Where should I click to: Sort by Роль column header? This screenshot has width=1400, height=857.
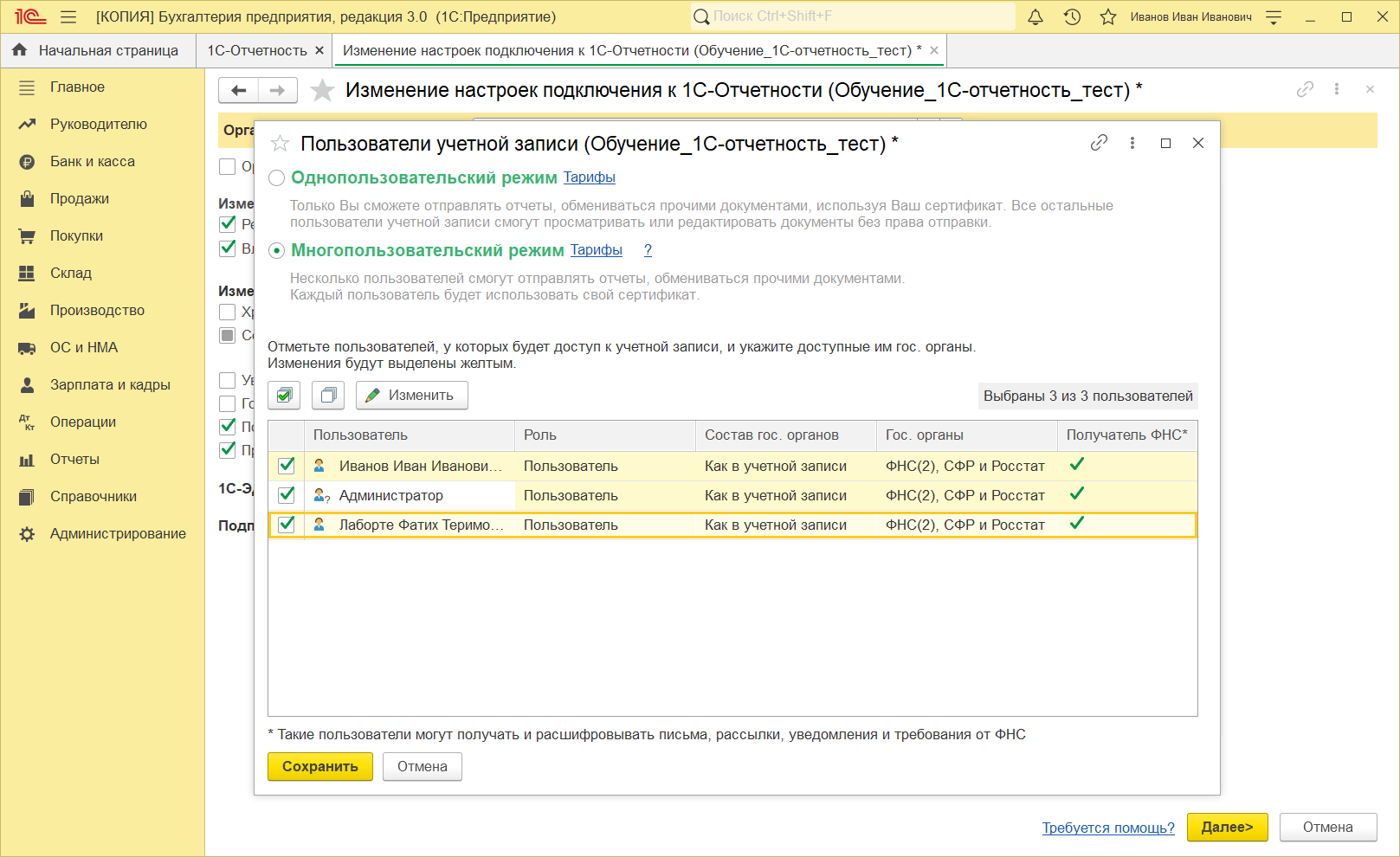click(x=605, y=435)
